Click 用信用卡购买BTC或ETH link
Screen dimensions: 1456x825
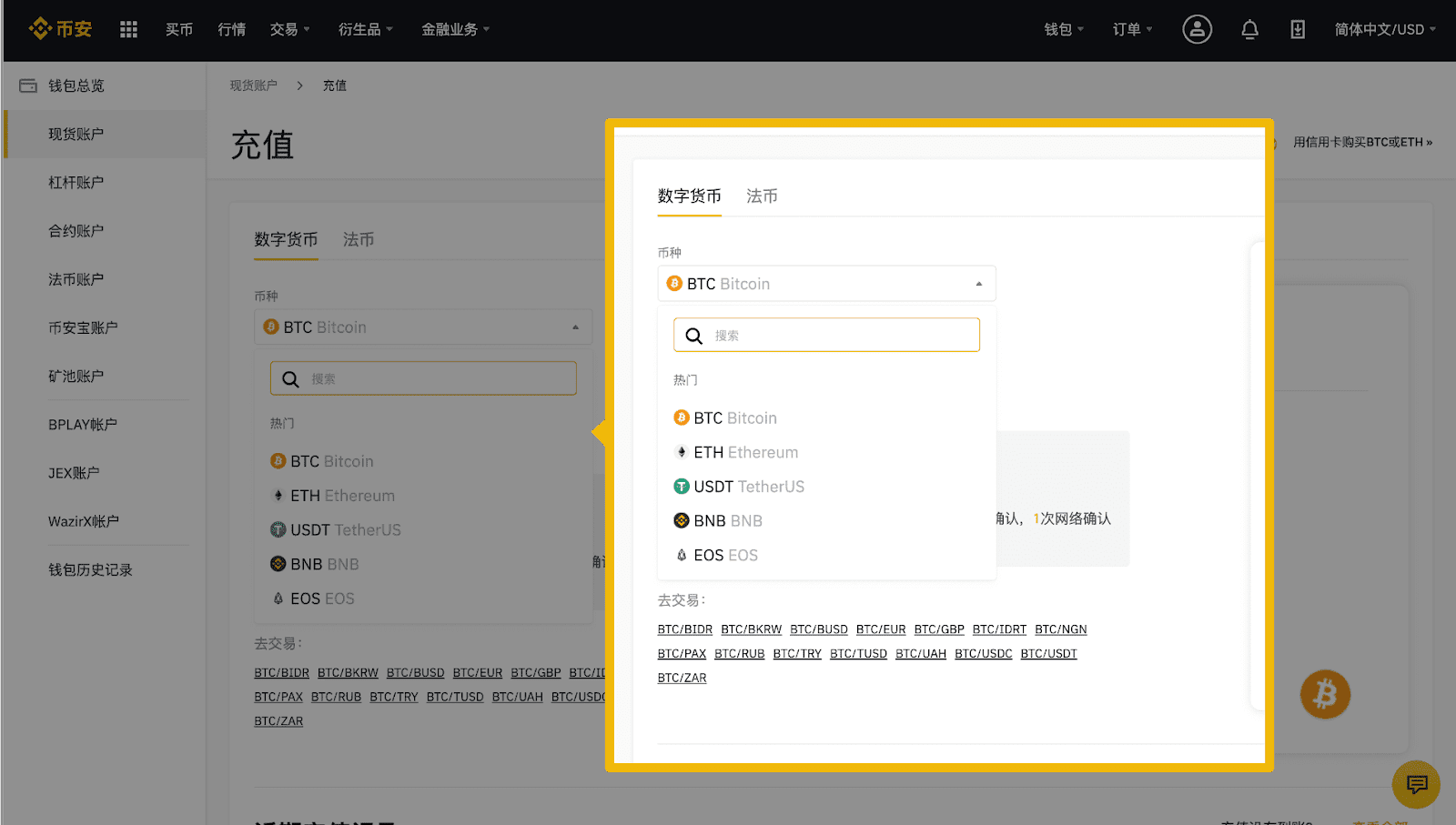click(x=1362, y=142)
